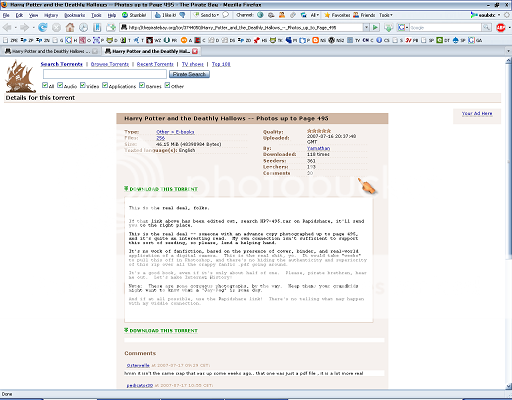This screenshot has width=512, height=400.
Task: Click the Your Ad Here link
Action: [x=477, y=113]
